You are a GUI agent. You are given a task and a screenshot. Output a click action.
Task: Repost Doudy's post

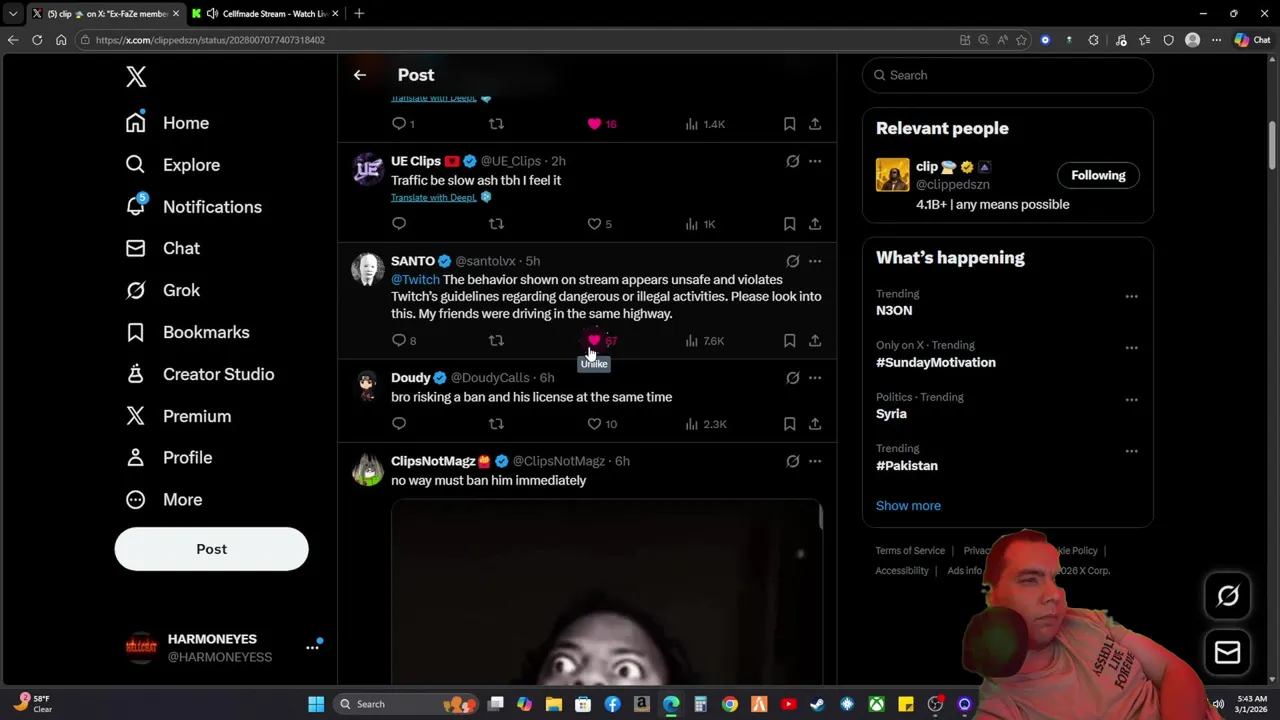tap(496, 424)
